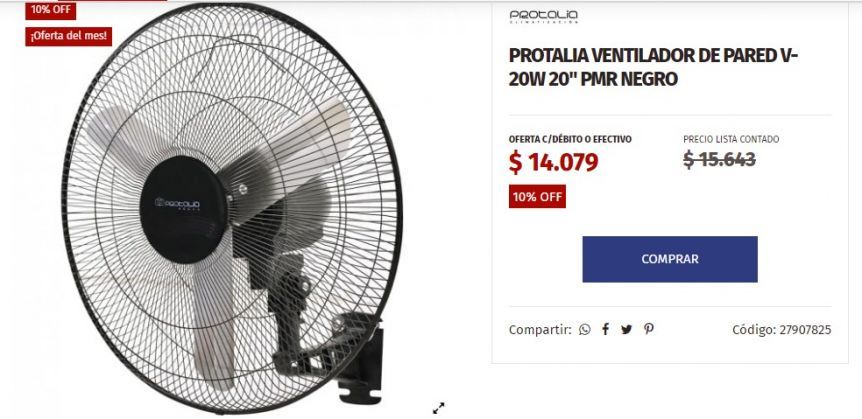Share the product on Twitter

(627, 330)
